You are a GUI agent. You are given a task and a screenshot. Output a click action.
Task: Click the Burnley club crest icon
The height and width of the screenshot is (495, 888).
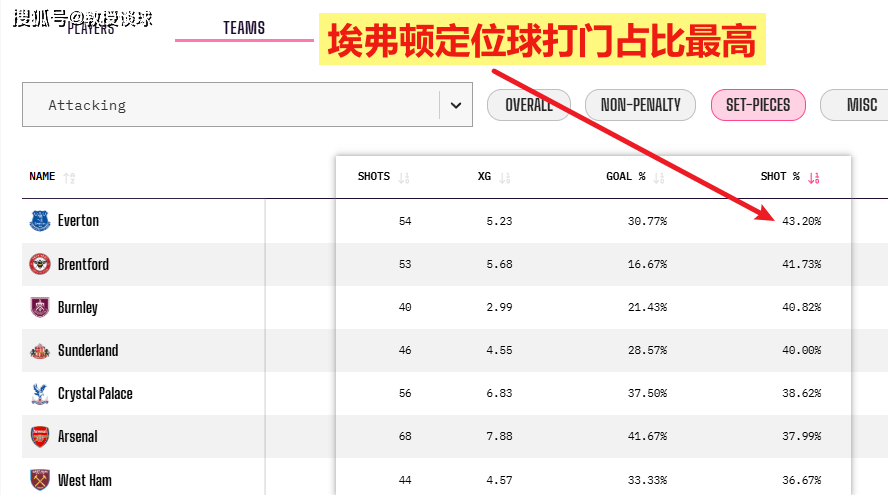pos(40,307)
